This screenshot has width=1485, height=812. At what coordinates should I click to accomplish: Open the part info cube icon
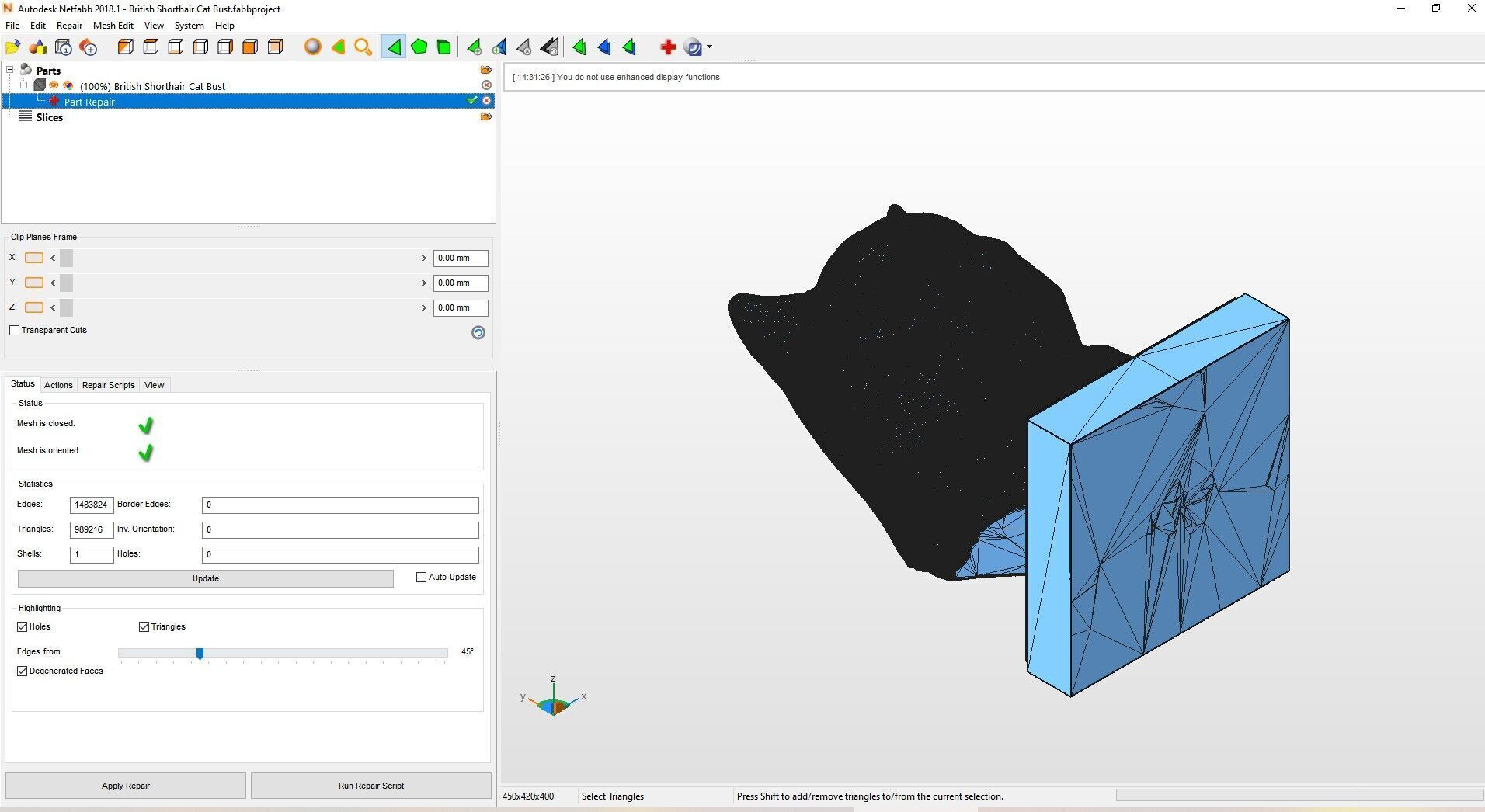64,47
